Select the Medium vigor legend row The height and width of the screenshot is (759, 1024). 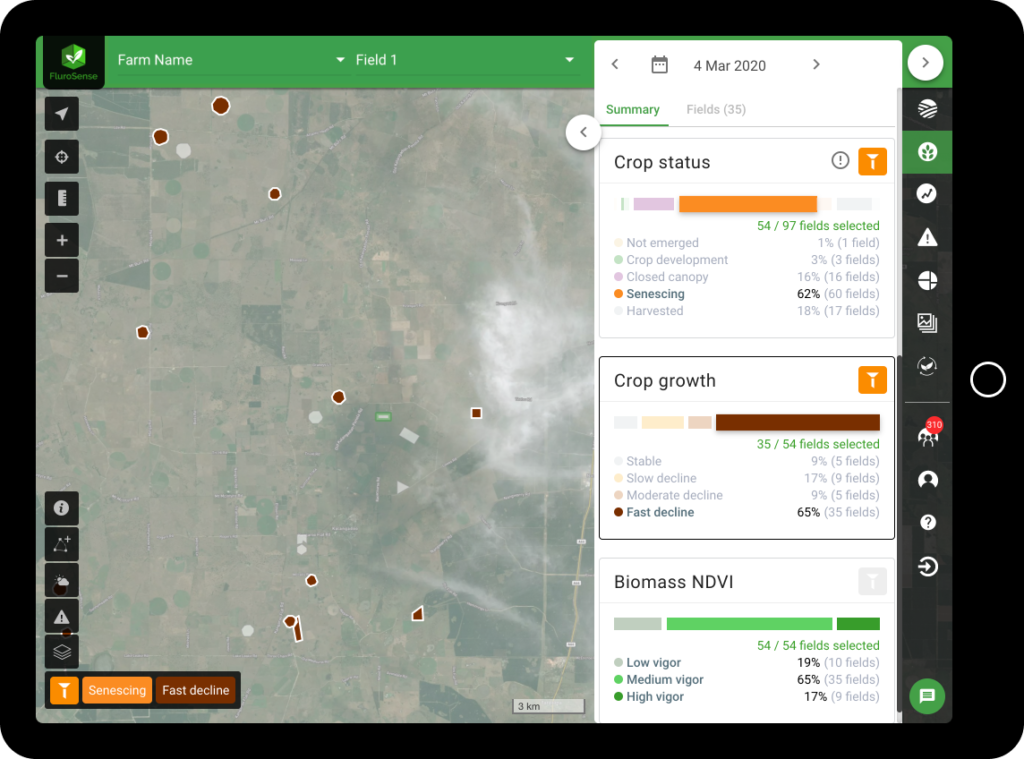pos(746,679)
